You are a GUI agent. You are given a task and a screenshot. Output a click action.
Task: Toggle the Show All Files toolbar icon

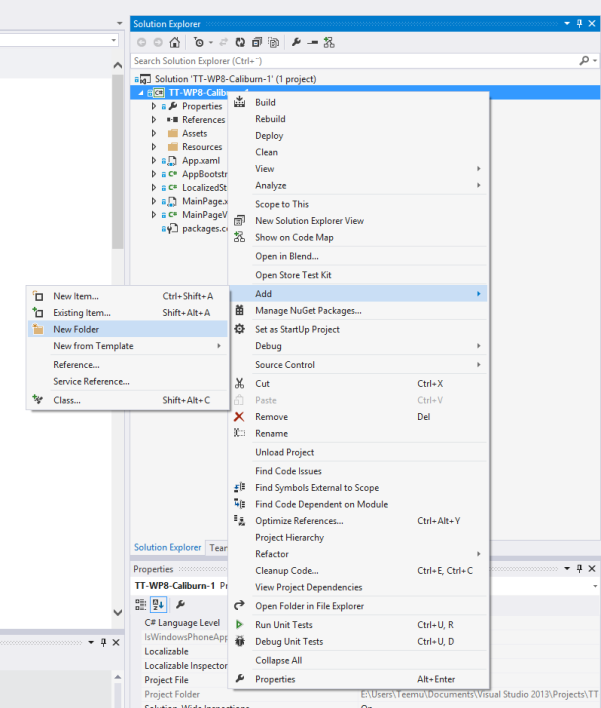coord(274,42)
